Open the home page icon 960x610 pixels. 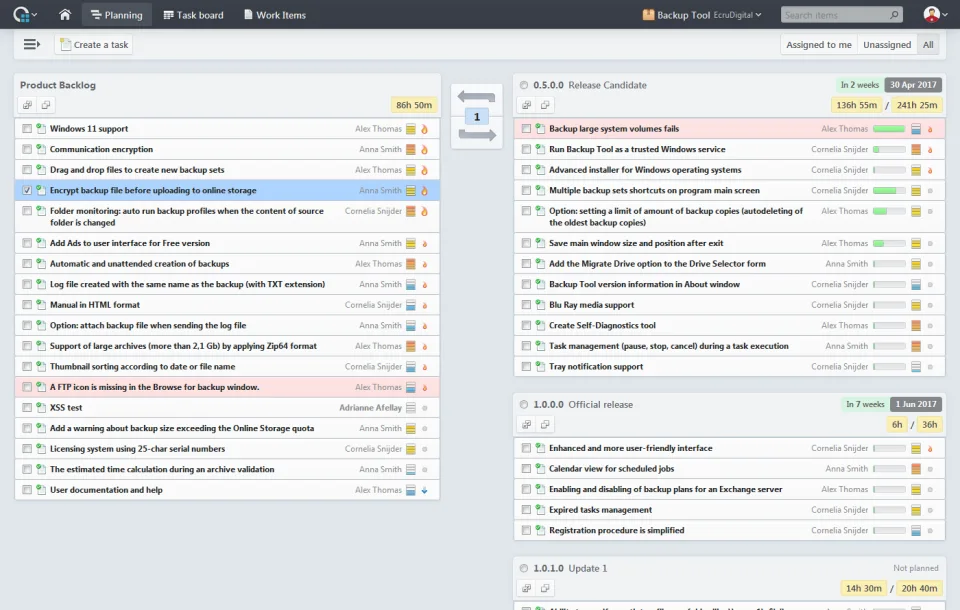pos(65,14)
